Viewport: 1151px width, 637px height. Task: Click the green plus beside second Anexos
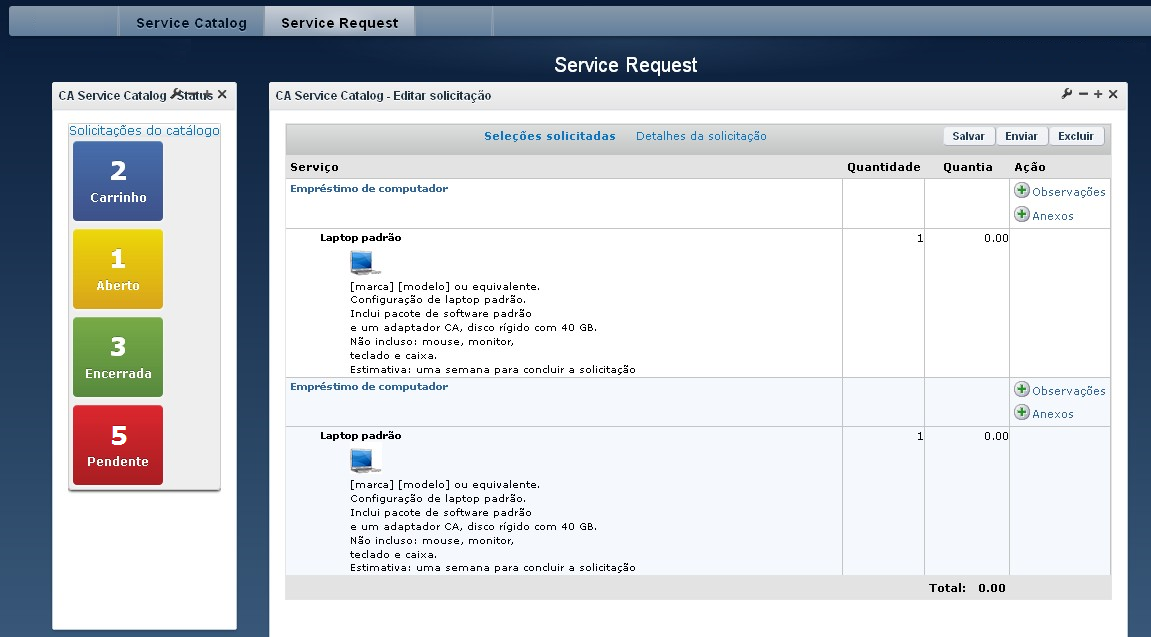coord(1021,412)
